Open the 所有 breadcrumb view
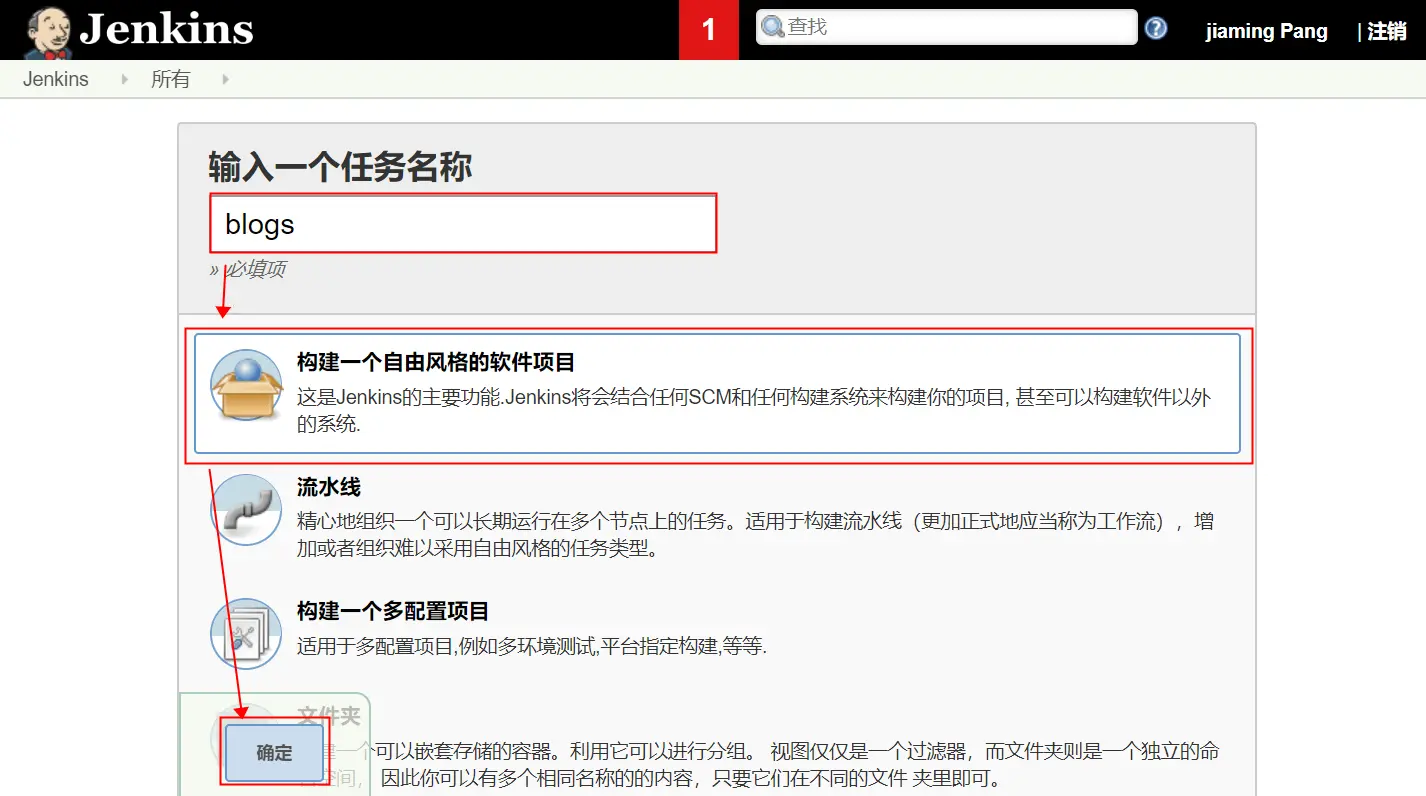Screen dimensions: 1426x796 click(170, 79)
